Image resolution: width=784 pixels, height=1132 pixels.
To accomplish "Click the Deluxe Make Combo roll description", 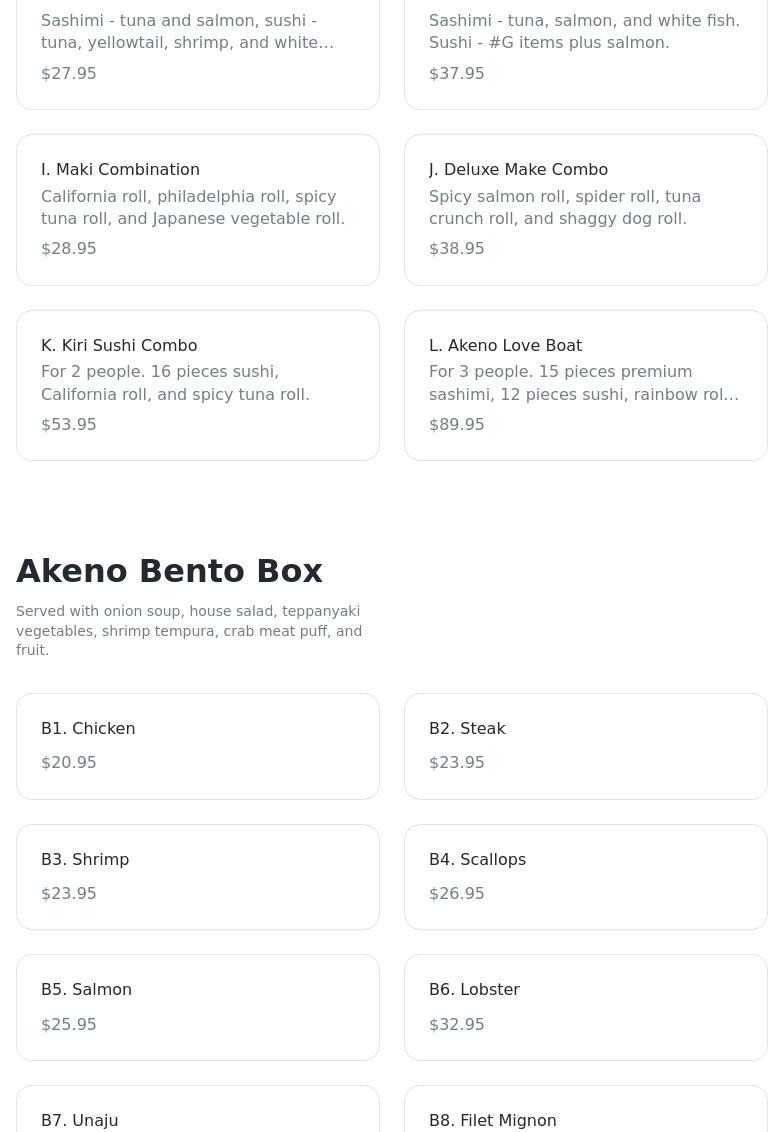I will point(565,208).
